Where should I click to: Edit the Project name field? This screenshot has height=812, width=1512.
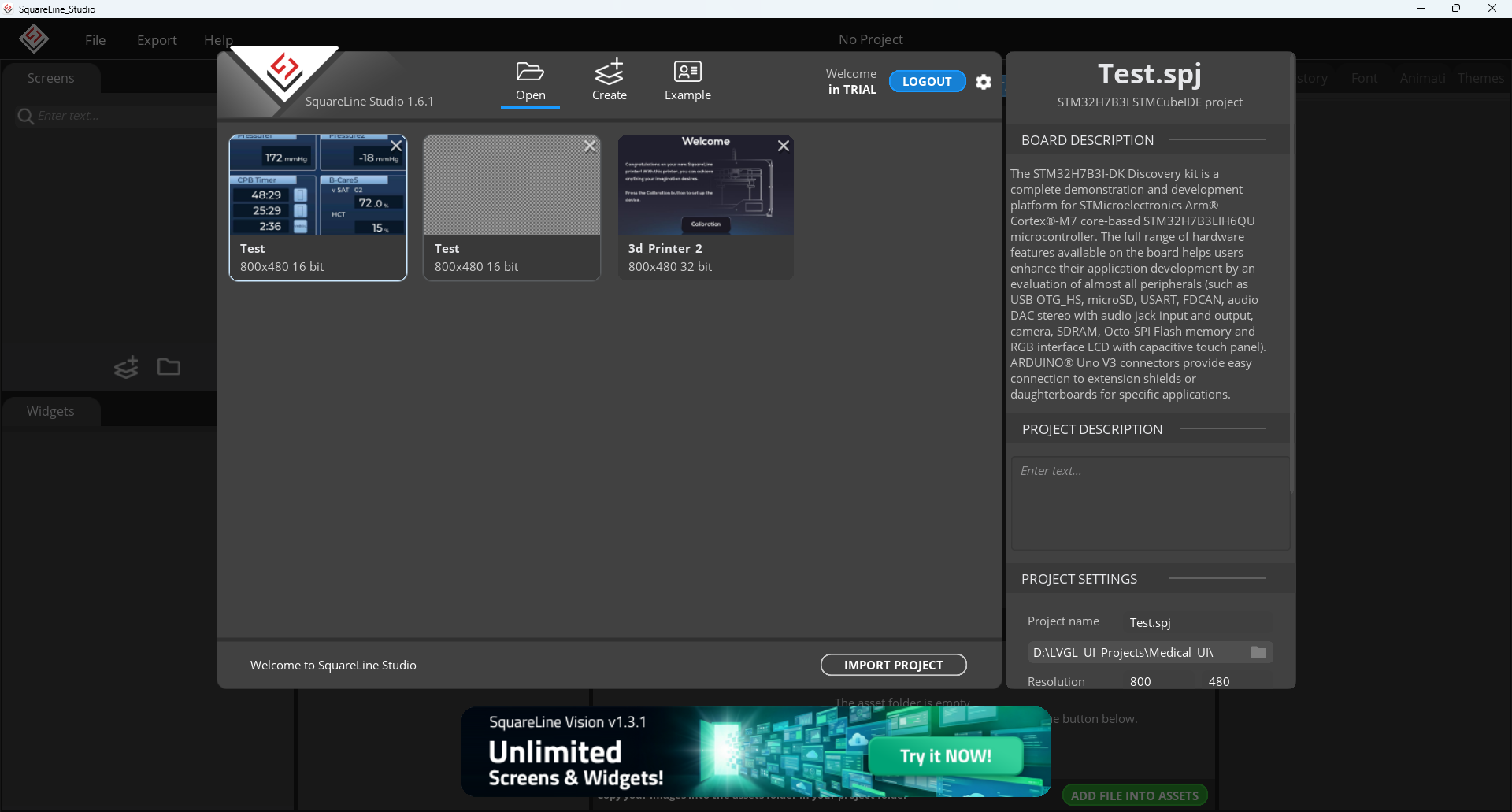pos(1199,622)
